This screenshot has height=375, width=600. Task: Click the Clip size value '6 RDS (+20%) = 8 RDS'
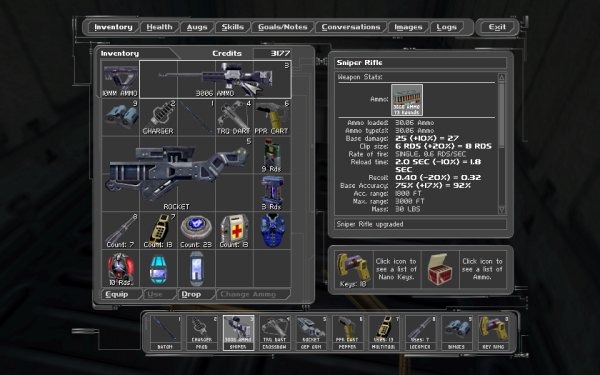pos(443,146)
